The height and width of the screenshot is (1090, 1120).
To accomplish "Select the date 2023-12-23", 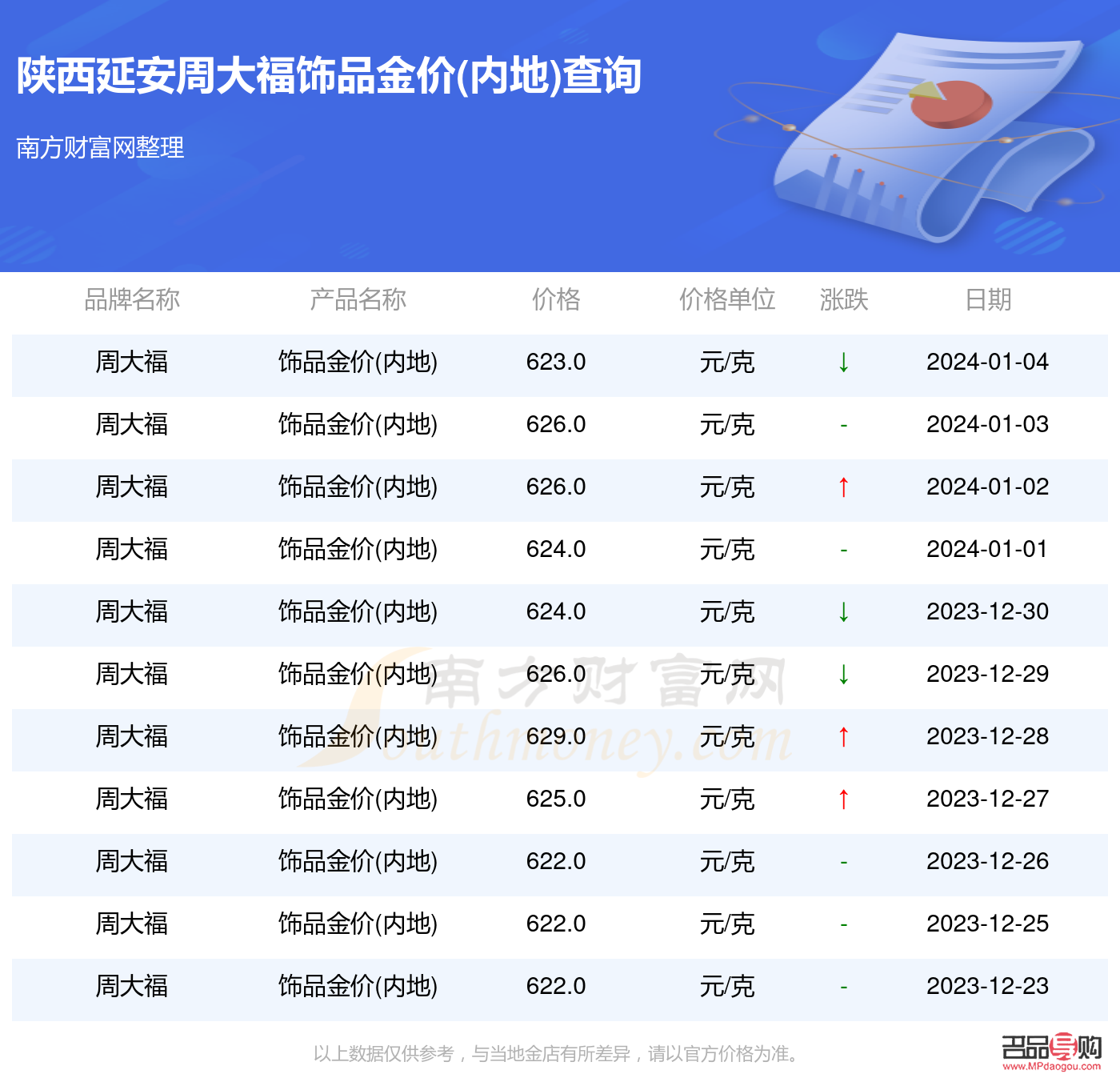I will pos(987,987).
